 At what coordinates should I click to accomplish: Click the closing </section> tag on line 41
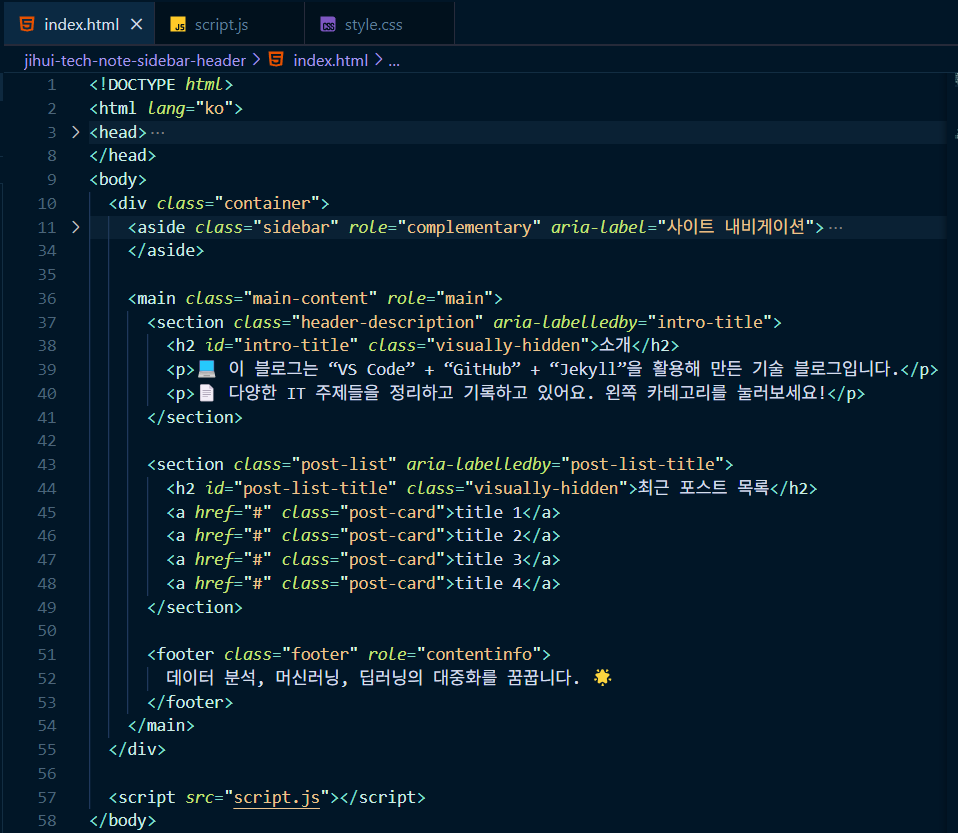pyautogui.click(x=195, y=417)
